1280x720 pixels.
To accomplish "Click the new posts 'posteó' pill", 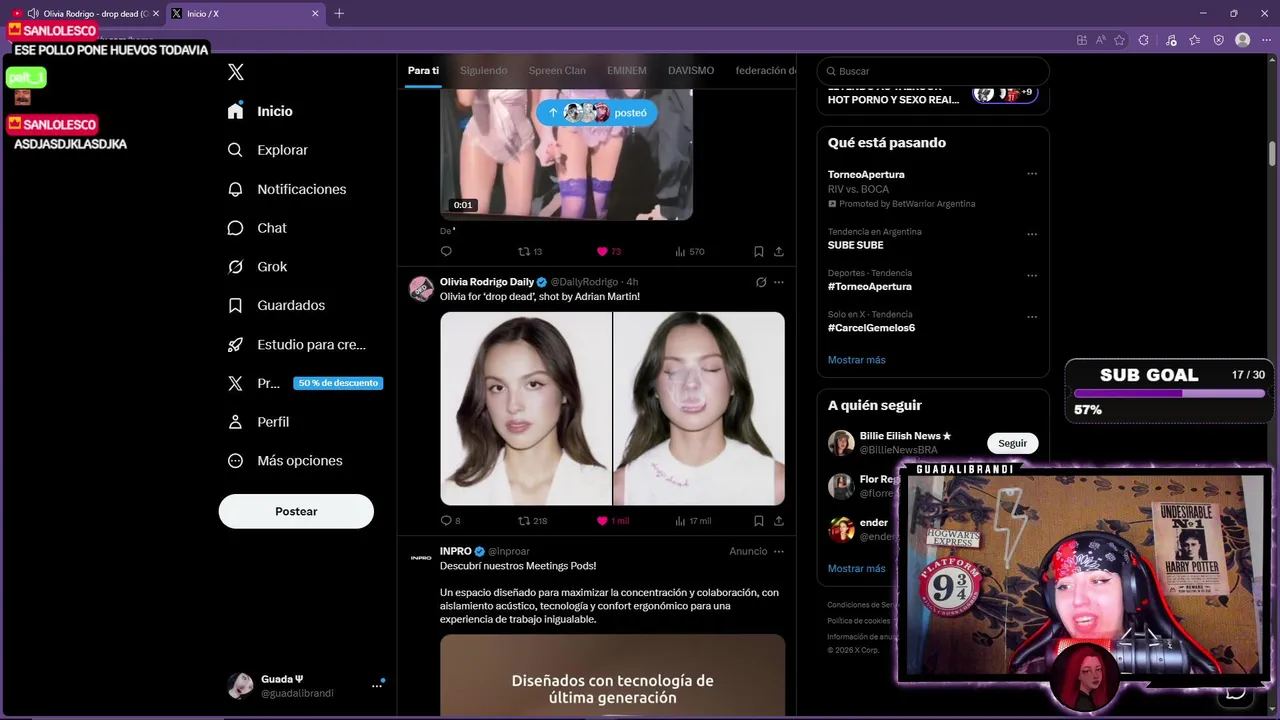I will [x=597, y=113].
